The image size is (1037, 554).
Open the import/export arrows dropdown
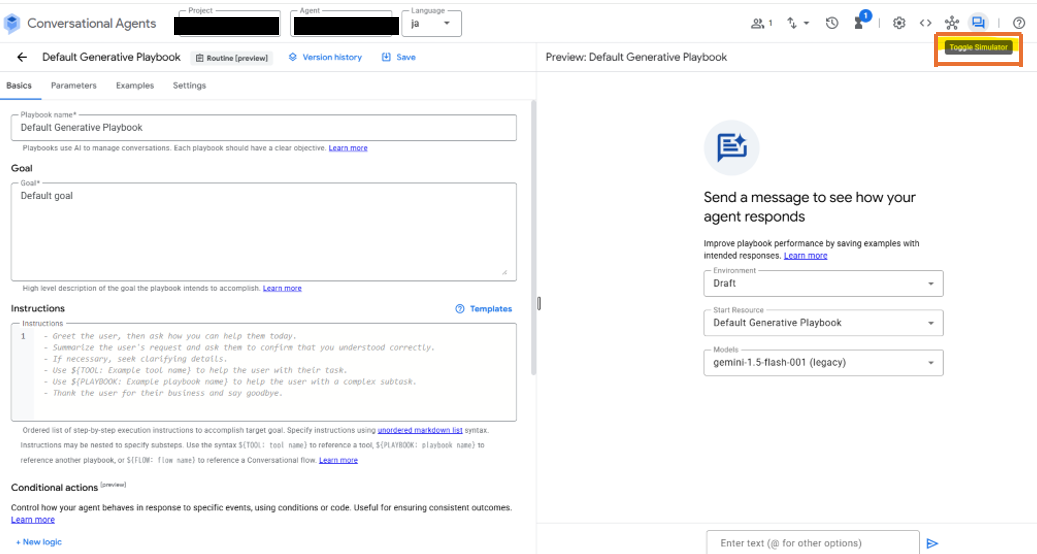coord(798,23)
